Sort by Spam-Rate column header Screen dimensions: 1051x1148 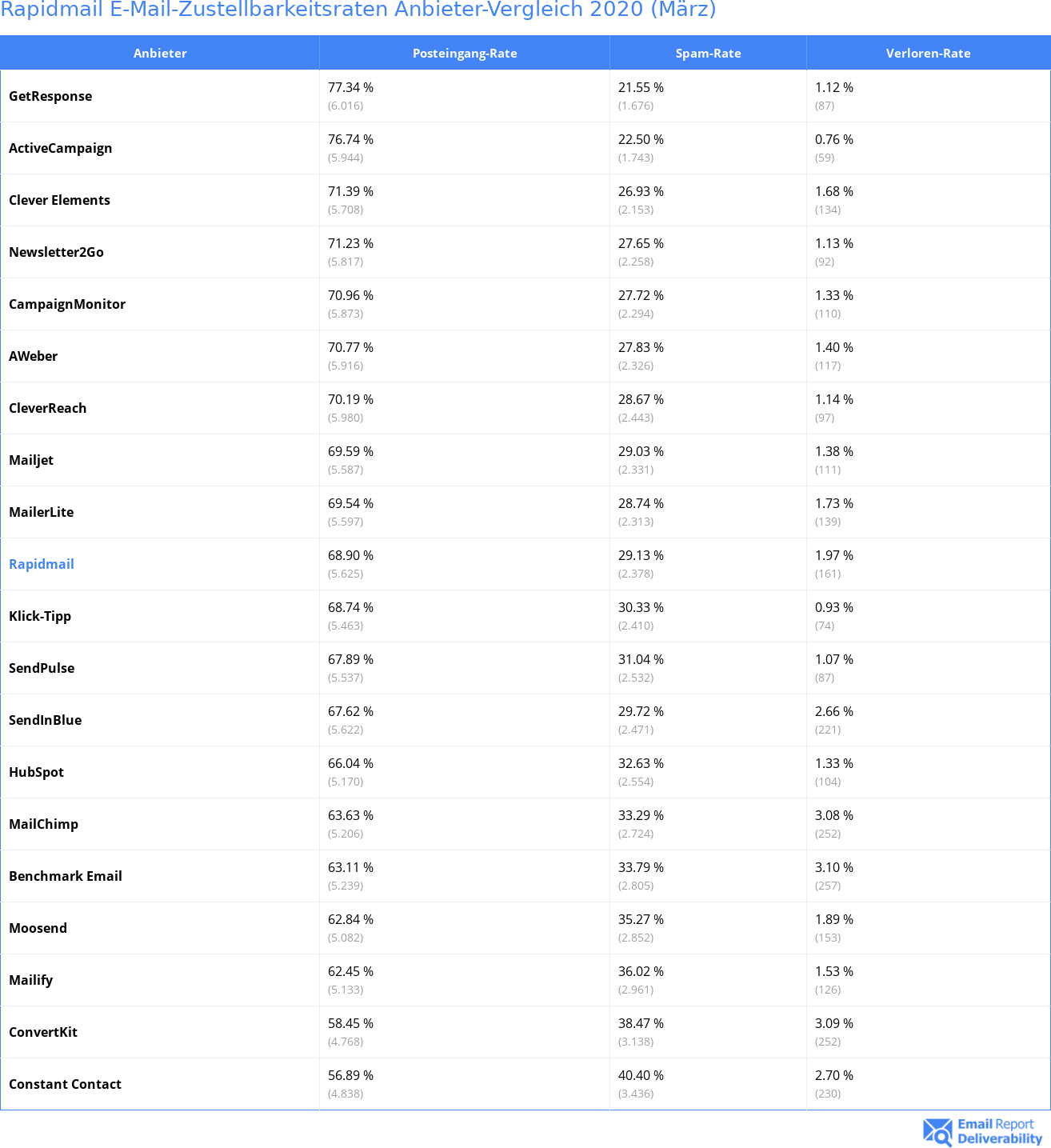(708, 54)
